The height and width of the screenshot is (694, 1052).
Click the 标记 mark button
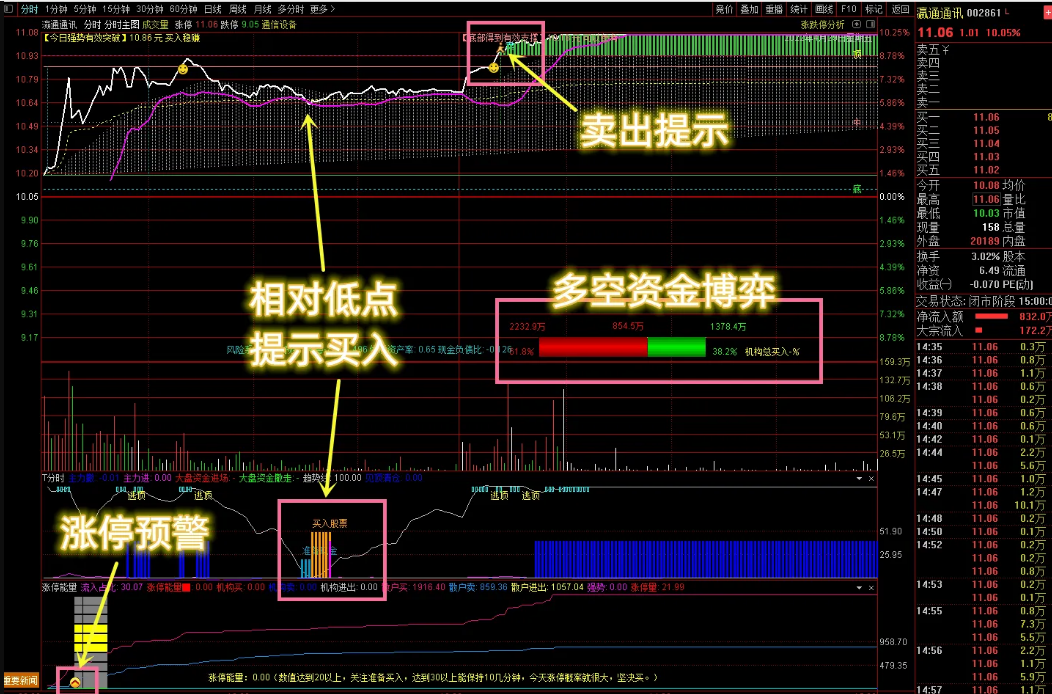[874, 9]
